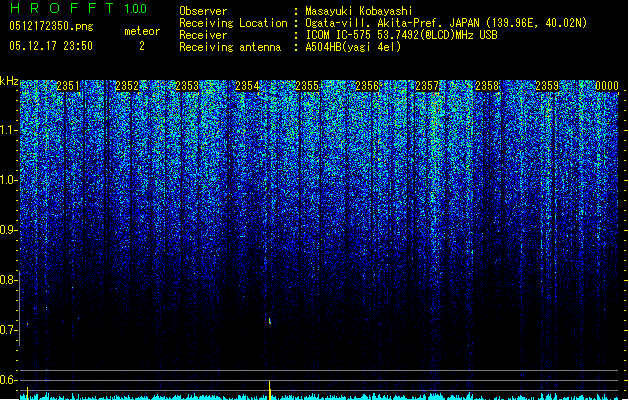Click the 1.0 kHz axis label
Screen dimensions: 629x400
click(x=8, y=180)
